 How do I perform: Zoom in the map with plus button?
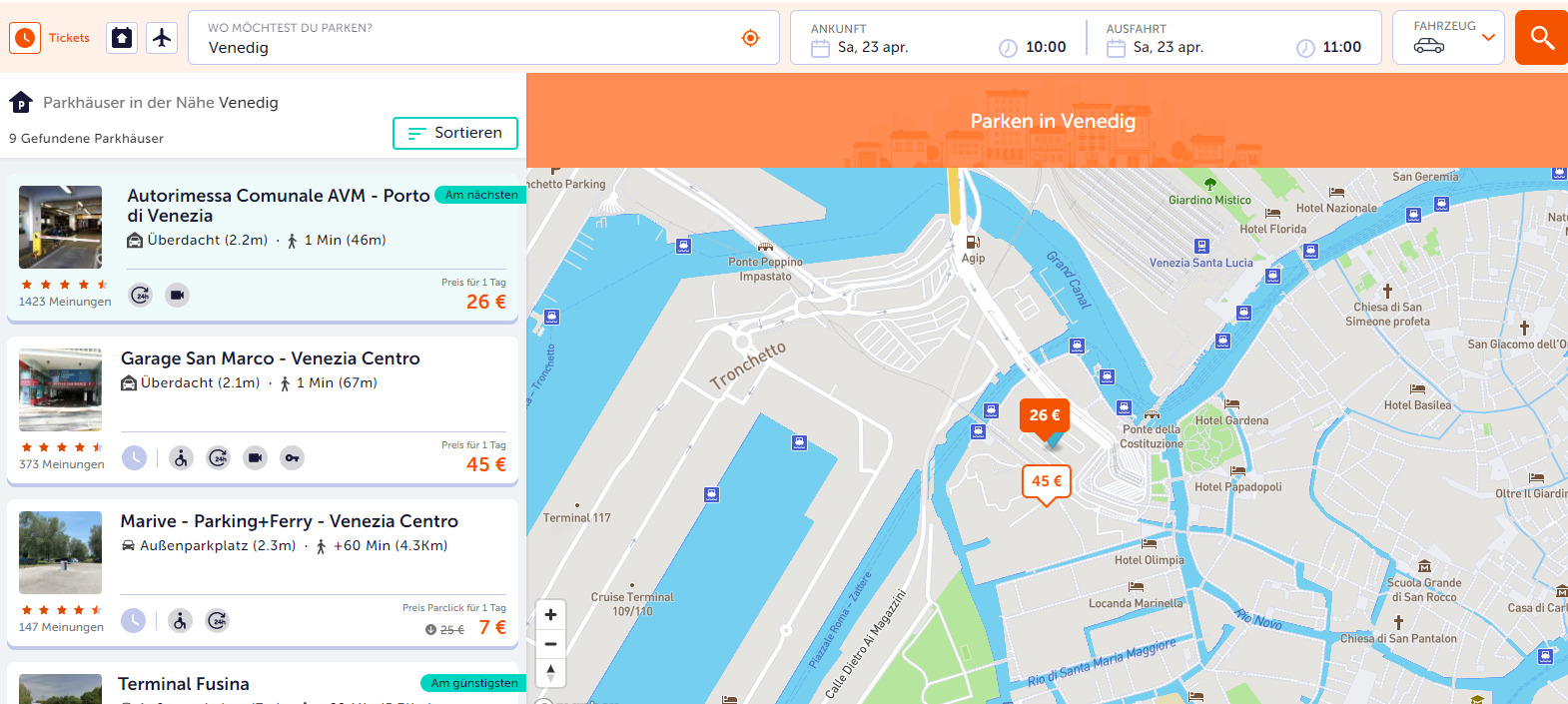550,614
